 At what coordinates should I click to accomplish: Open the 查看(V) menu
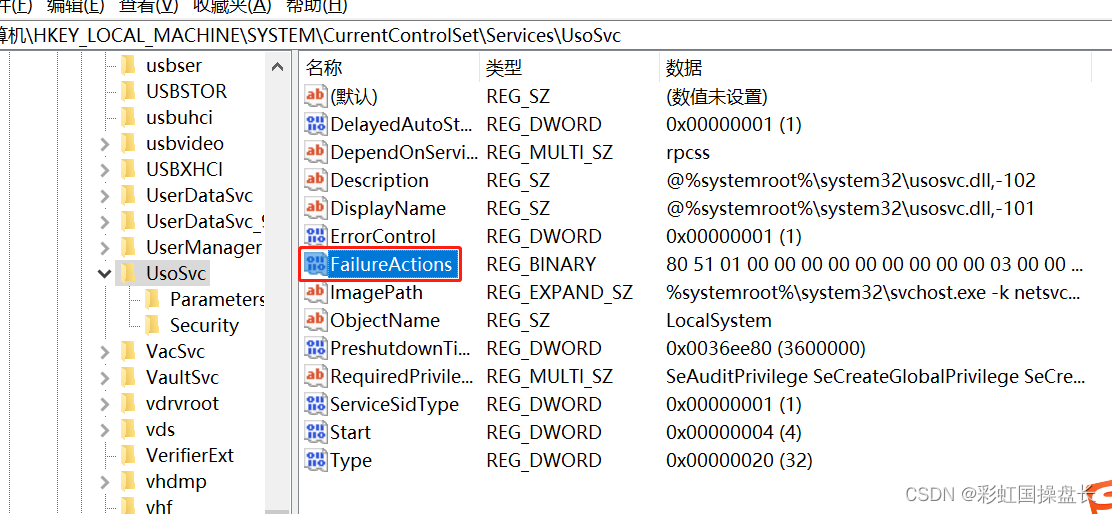[x=149, y=6]
